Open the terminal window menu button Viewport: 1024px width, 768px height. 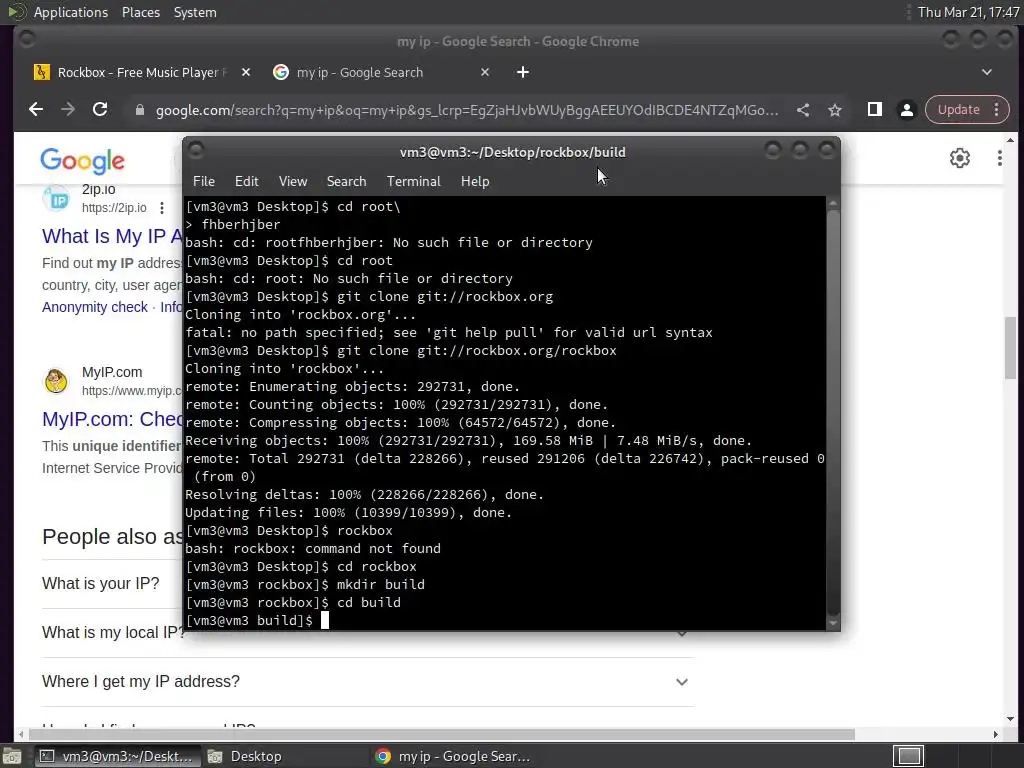pyautogui.click(x=196, y=151)
